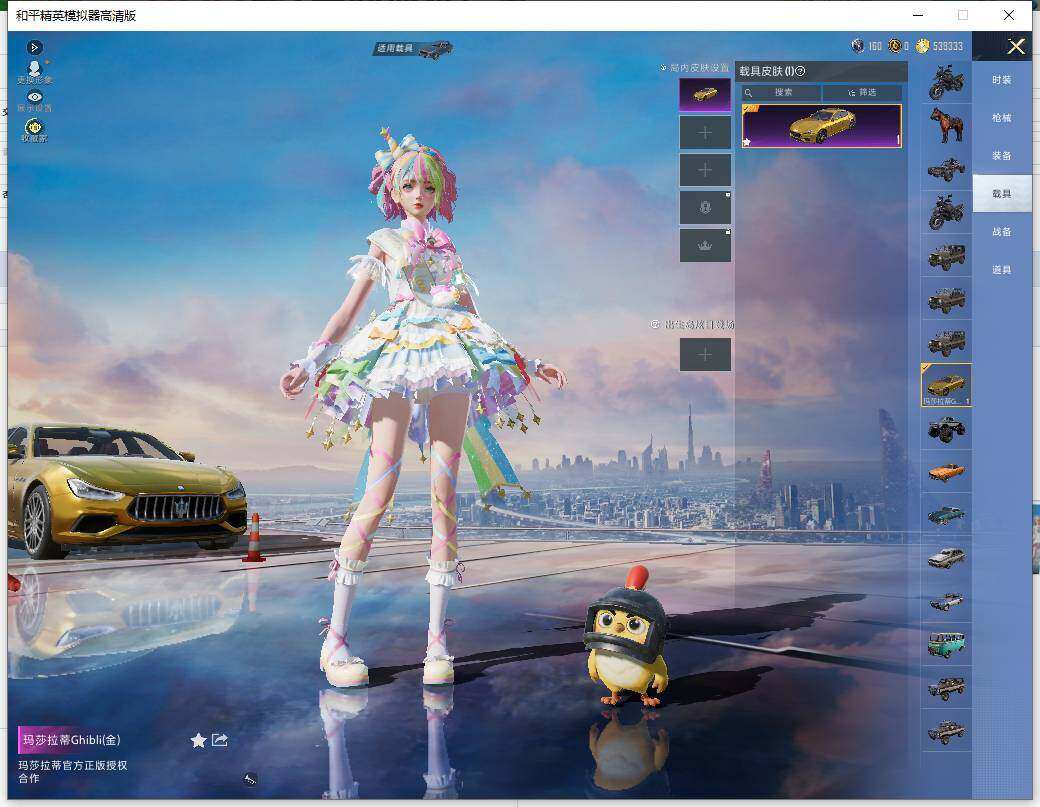Select the buggy in the vehicle list
This screenshot has width=1040, height=807.
coord(946,168)
